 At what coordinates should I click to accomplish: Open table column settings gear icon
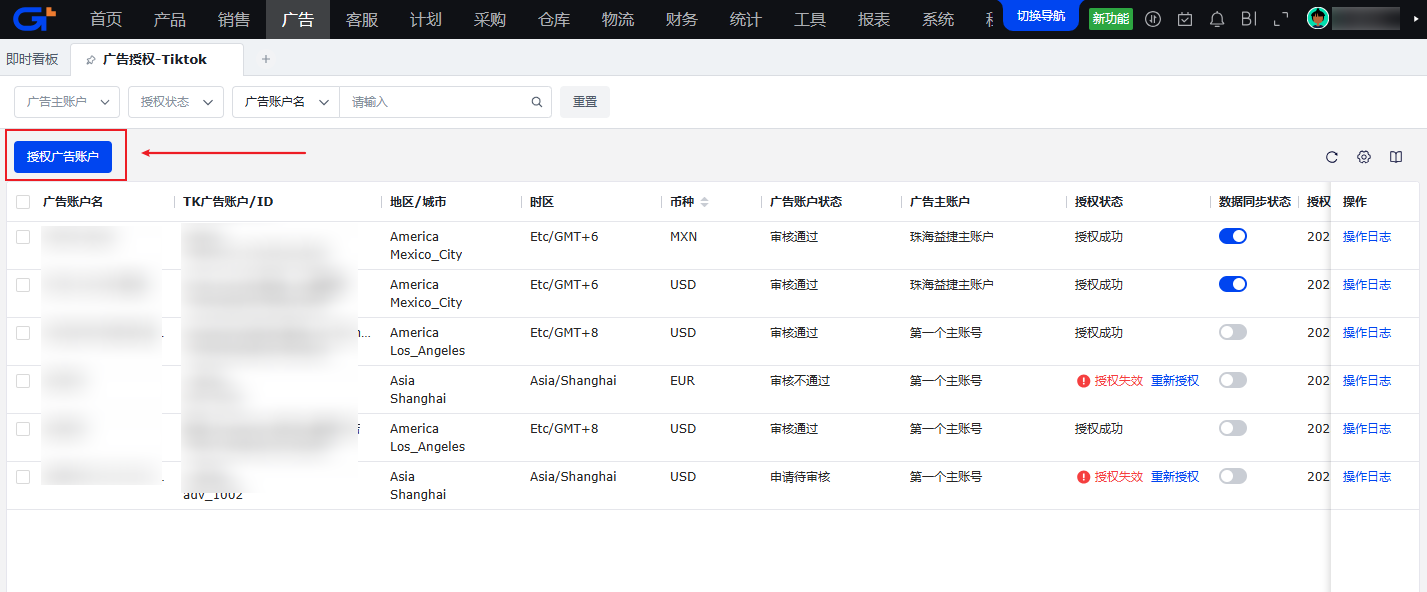click(x=1364, y=157)
